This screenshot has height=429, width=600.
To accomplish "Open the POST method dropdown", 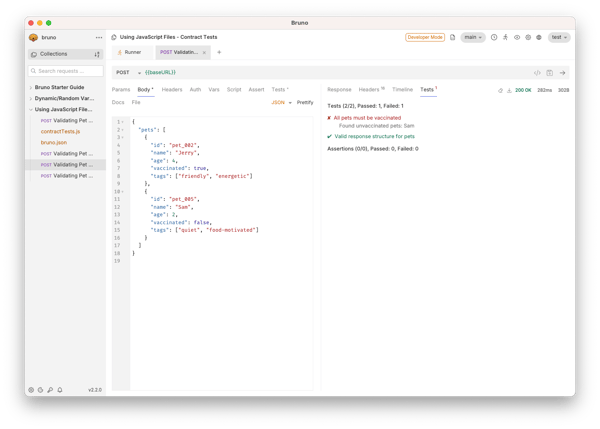I will click(129, 72).
